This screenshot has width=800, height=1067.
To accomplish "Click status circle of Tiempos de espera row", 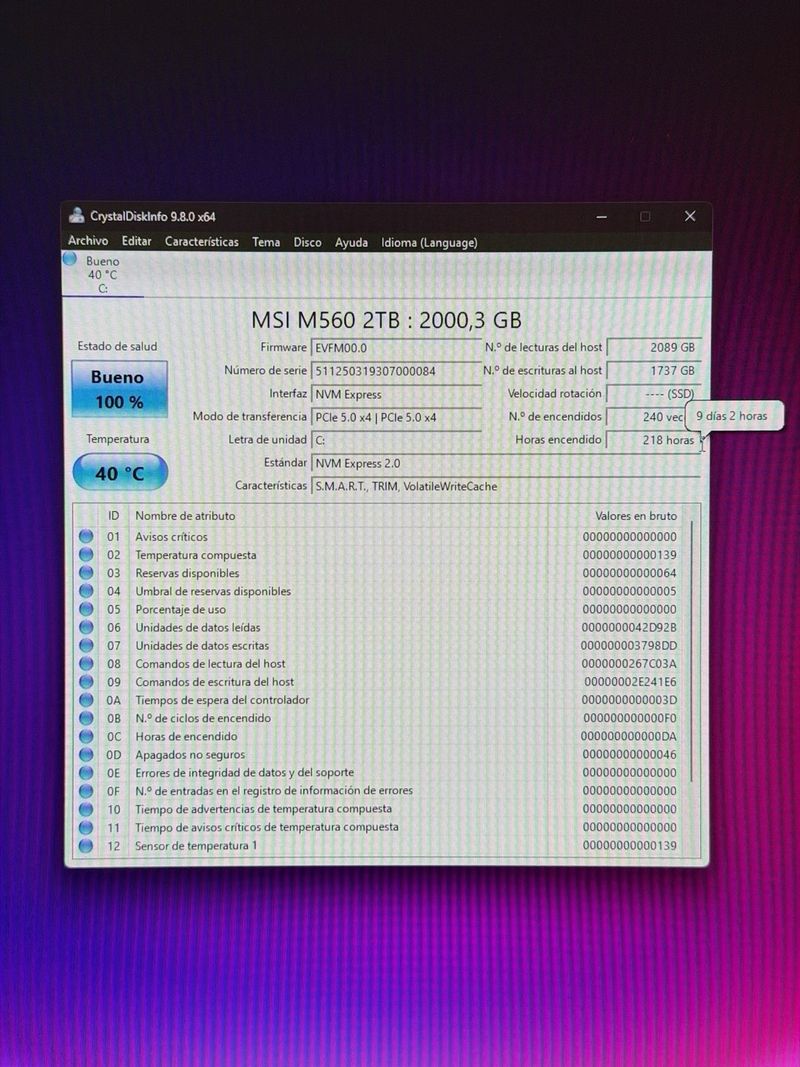I will coord(86,700).
